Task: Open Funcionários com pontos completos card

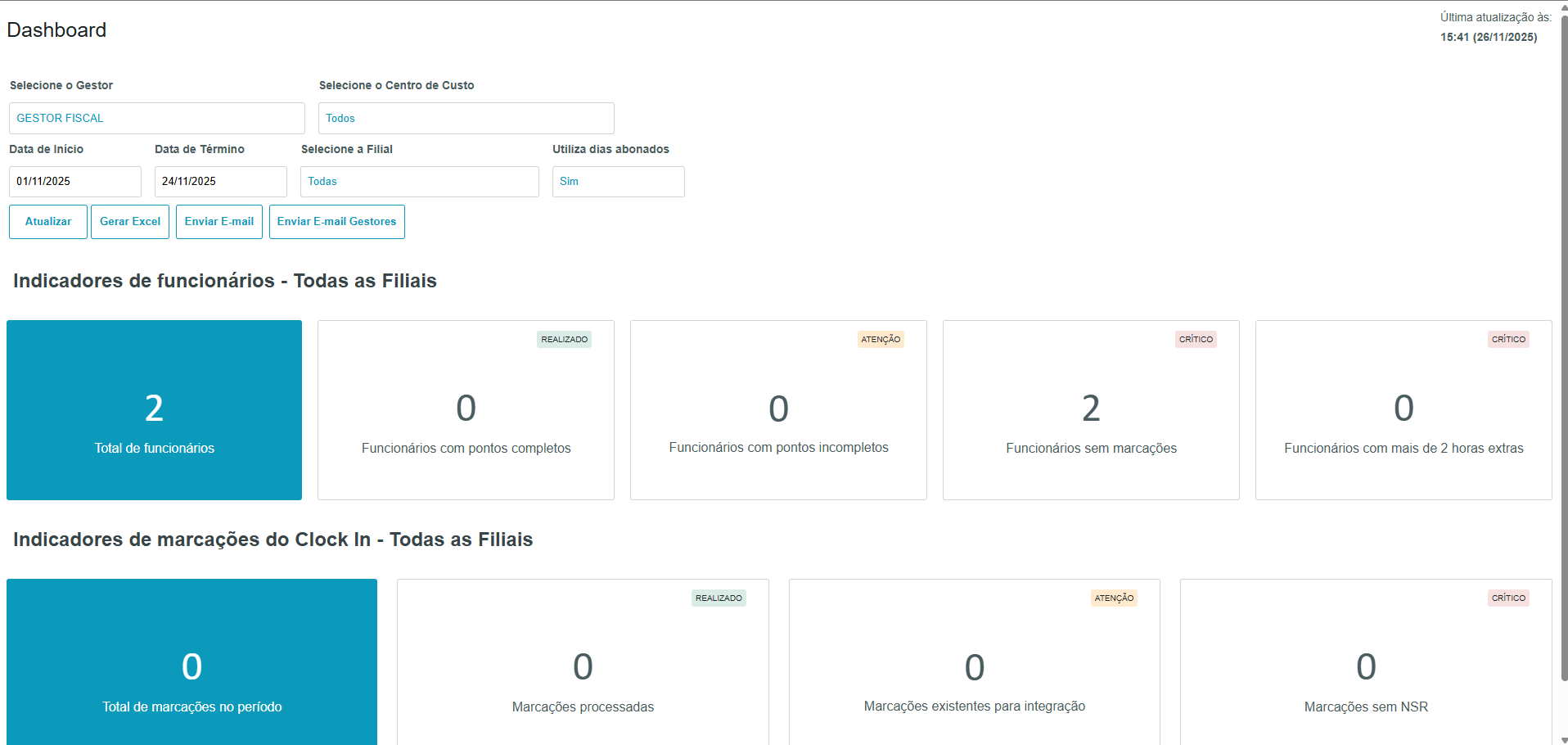Action: pyautogui.click(x=466, y=410)
